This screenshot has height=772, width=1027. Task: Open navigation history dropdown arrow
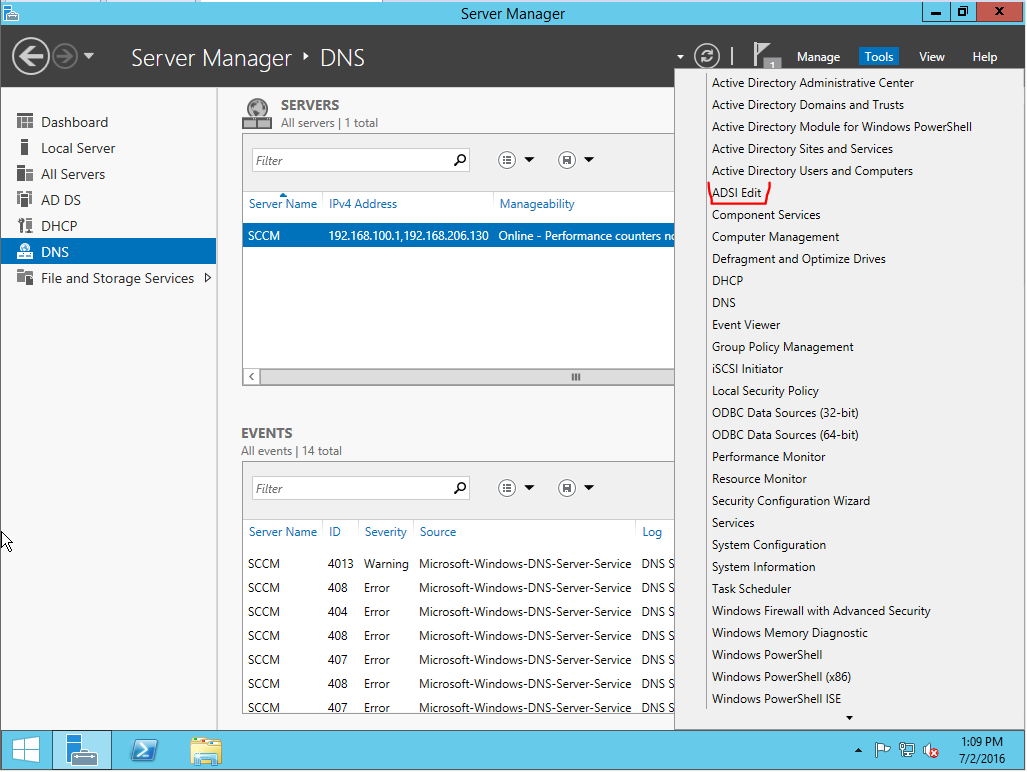[x=89, y=56]
